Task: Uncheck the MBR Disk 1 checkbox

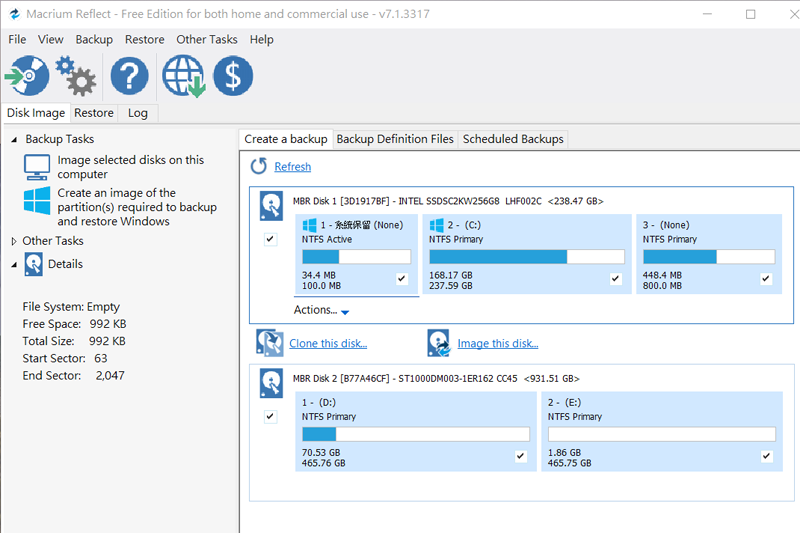Action: pyautogui.click(x=270, y=240)
